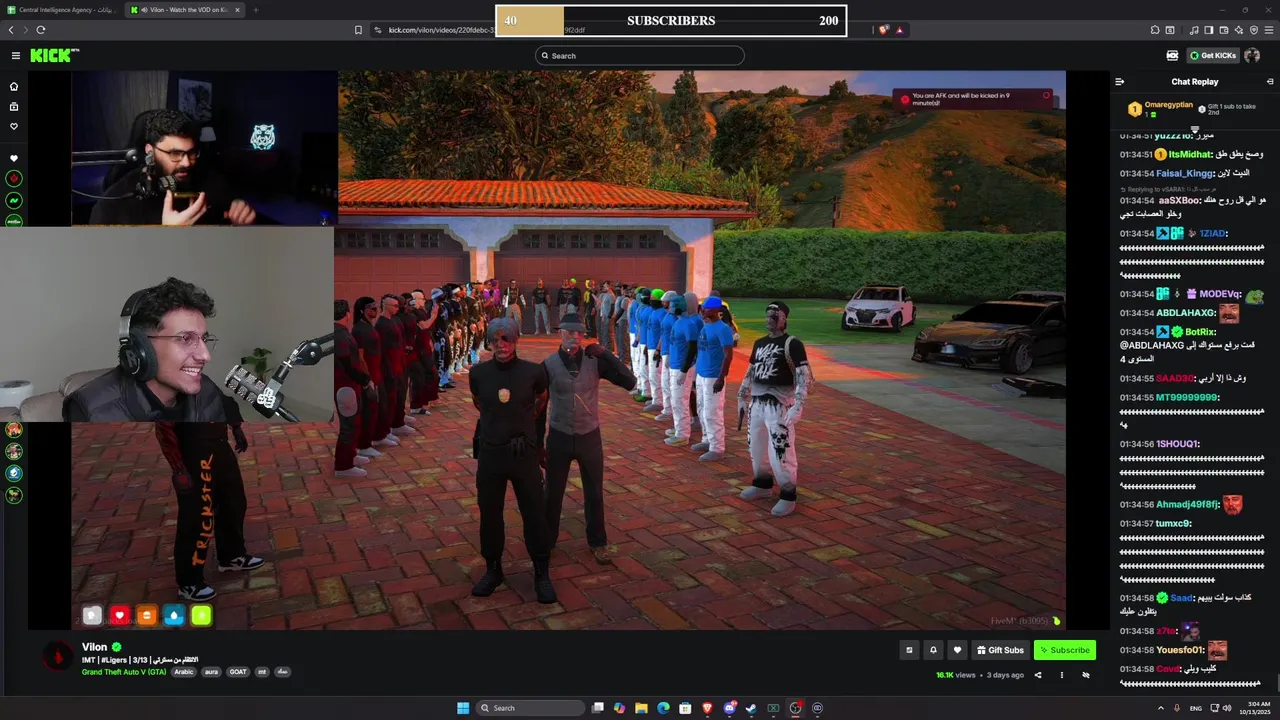Select the aura tag
The image size is (1280, 720).
pyautogui.click(x=211, y=672)
